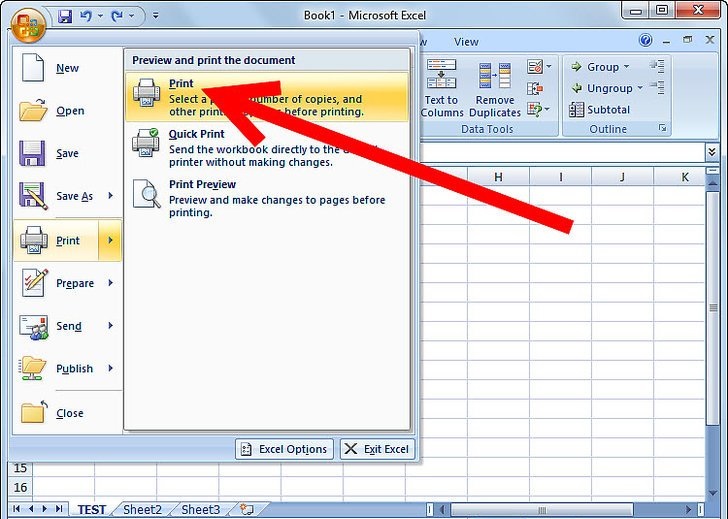728x519 pixels.
Task: Open Customize Quick Access Toolbar dropdown
Action: [x=156, y=16]
